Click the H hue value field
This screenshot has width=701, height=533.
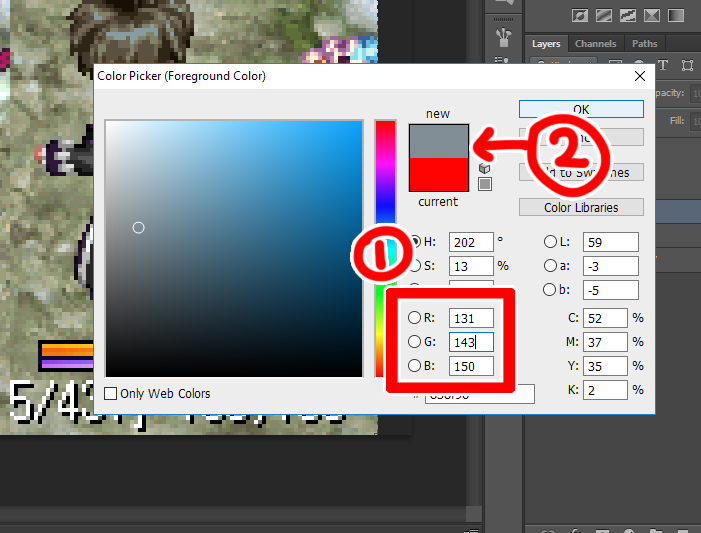point(471,242)
